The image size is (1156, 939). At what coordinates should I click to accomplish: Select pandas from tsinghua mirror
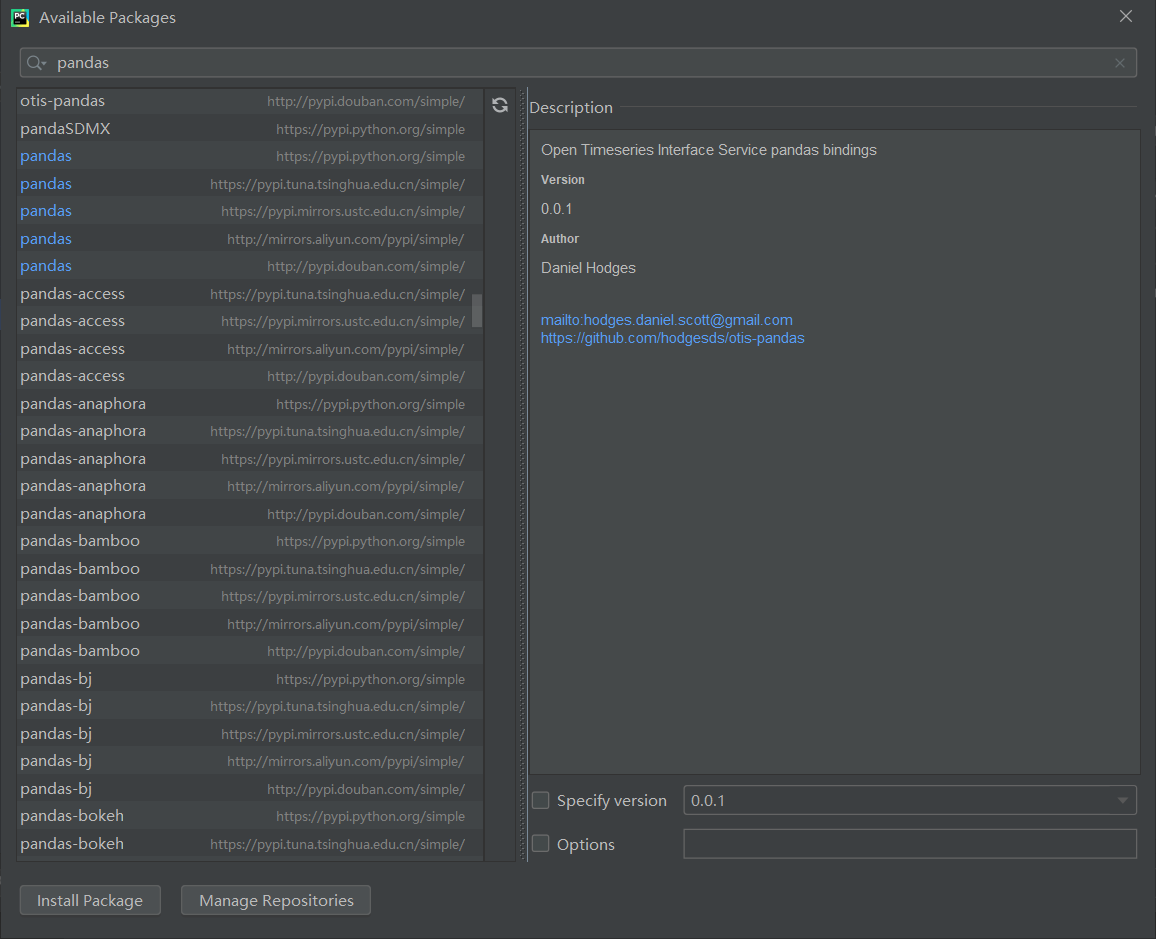tap(251, 184)
